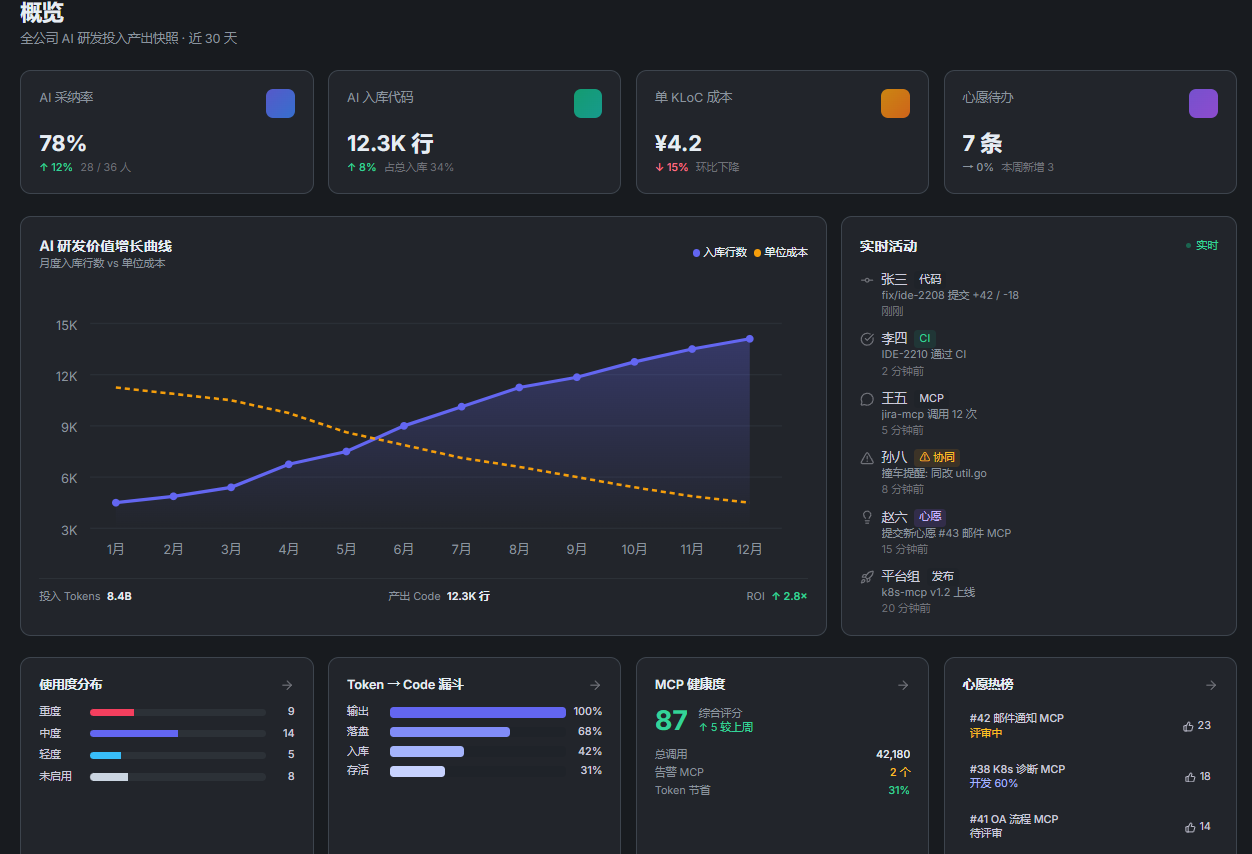
Task: Expand 使用度分布 panel via arrow
Action: [287, 685]
